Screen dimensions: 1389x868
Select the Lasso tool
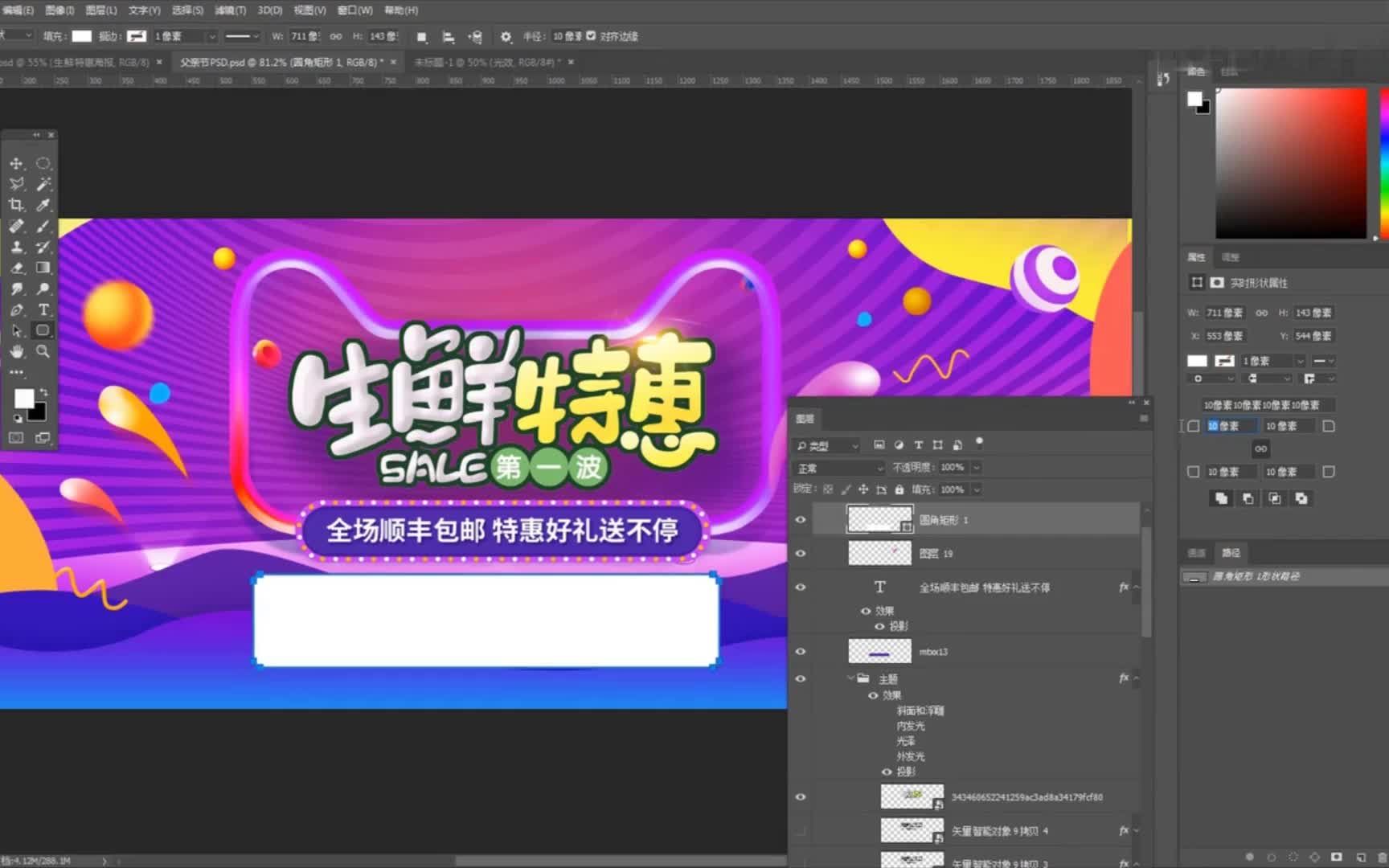(x=16, y=183)
